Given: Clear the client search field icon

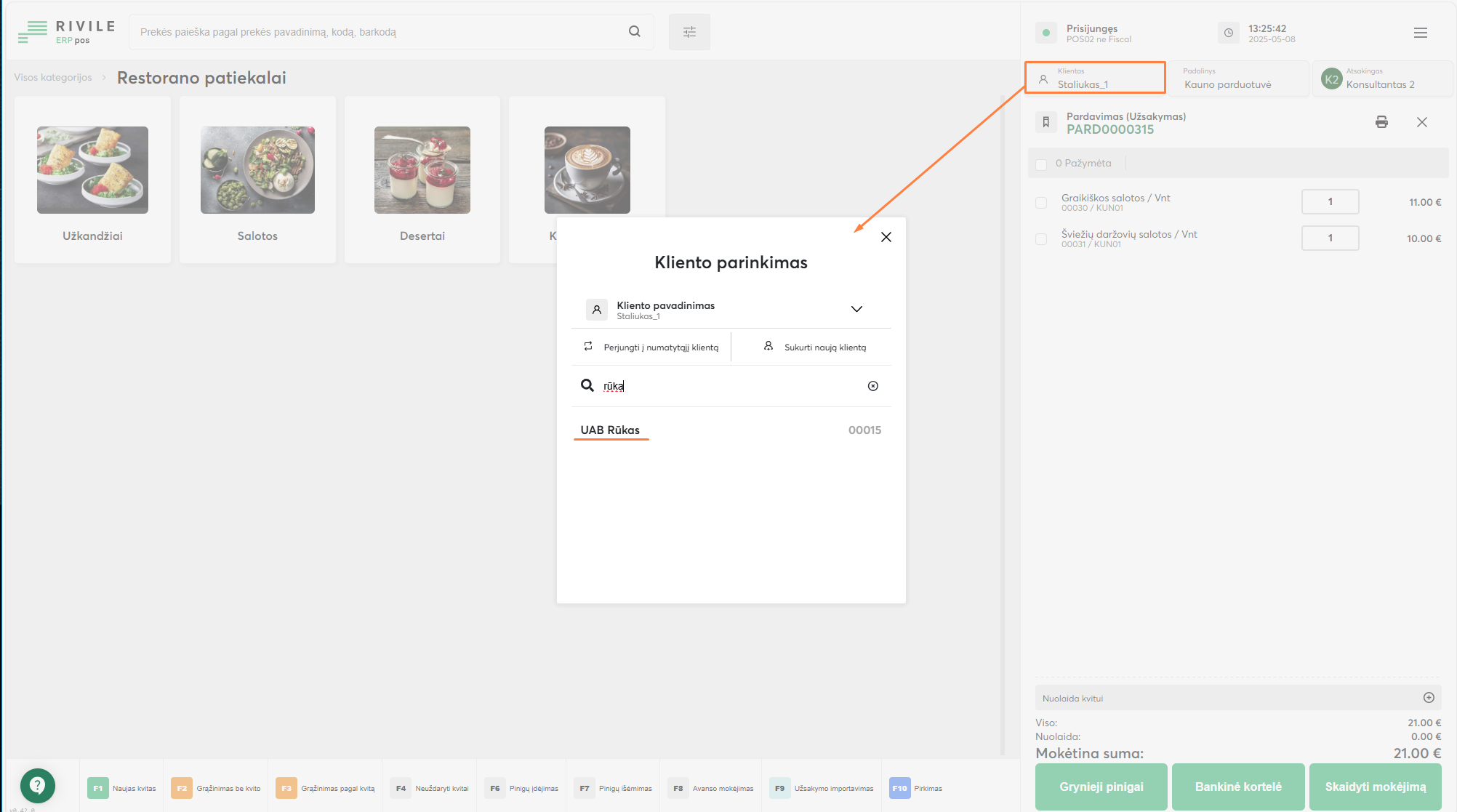Looking at the screenshot, I should (872, 386).
